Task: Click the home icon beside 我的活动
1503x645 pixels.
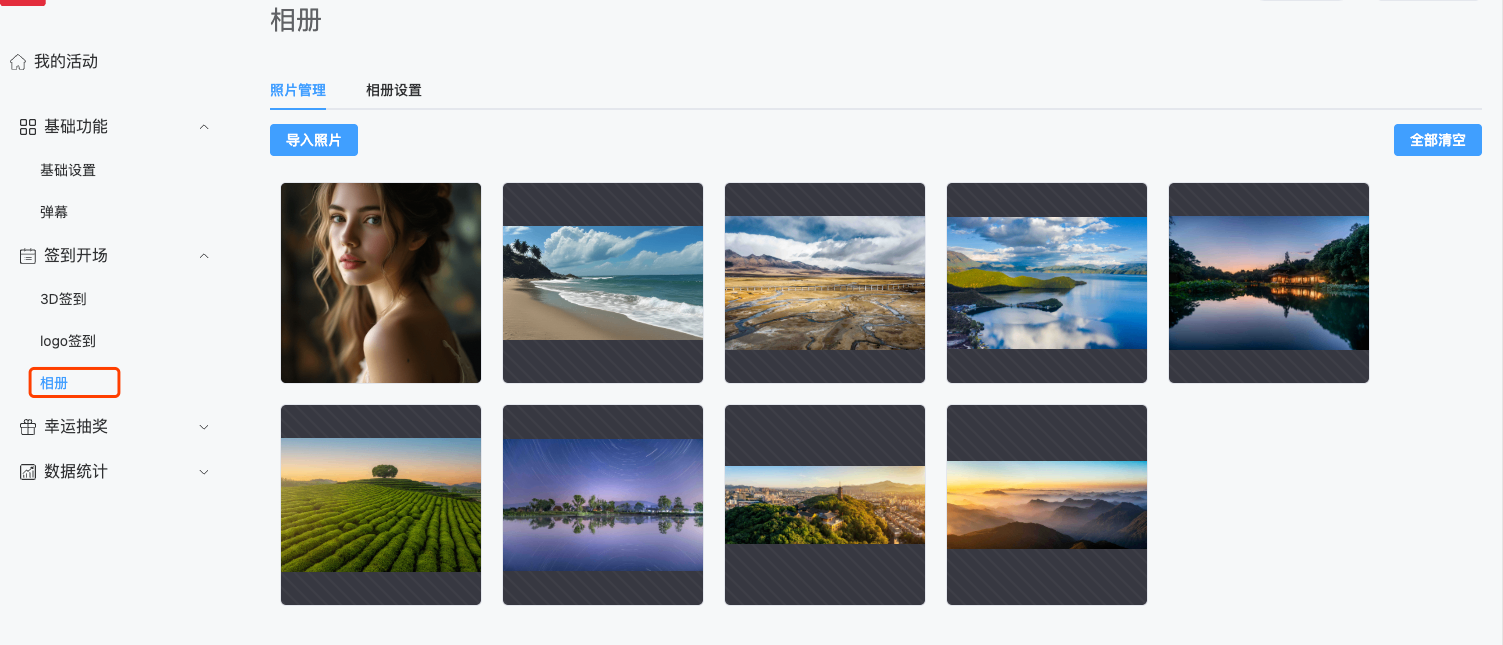Action: tap(18, 62)
